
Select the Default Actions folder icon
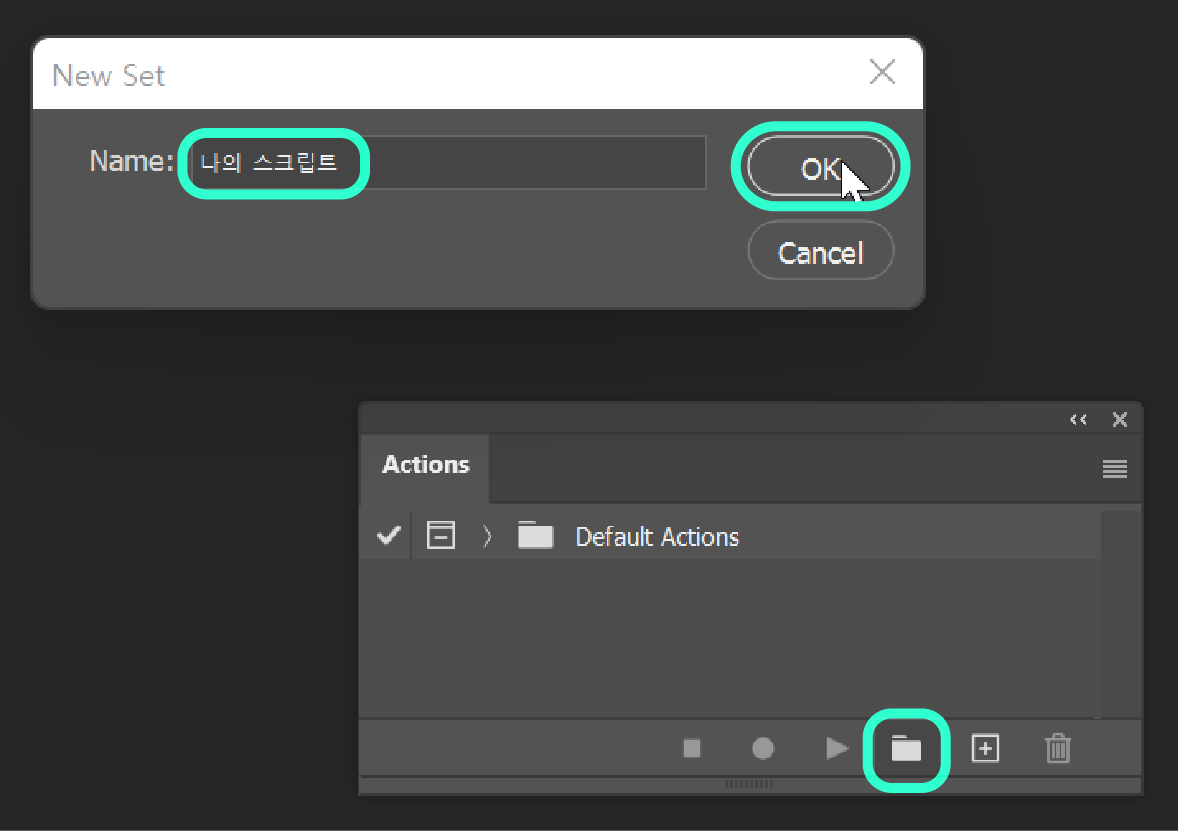(x=535, y=535)
